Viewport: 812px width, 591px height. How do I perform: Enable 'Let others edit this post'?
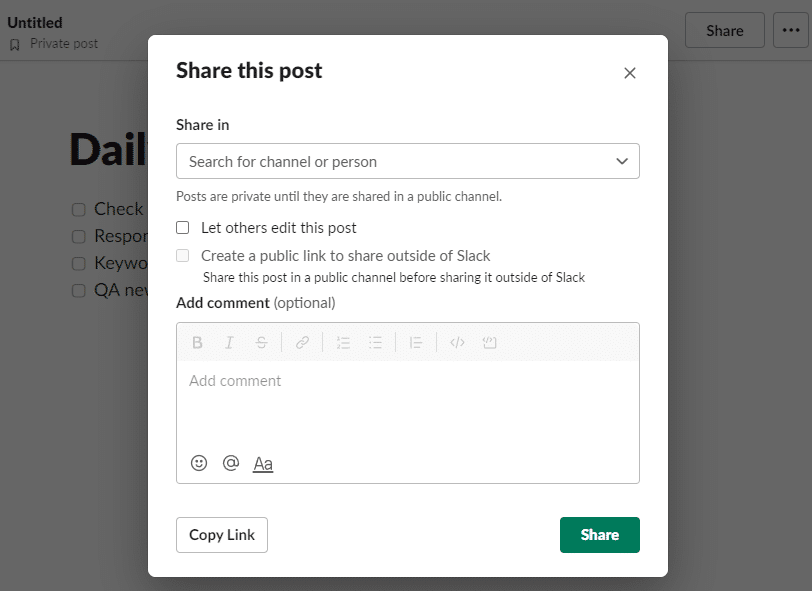point(182,227)
